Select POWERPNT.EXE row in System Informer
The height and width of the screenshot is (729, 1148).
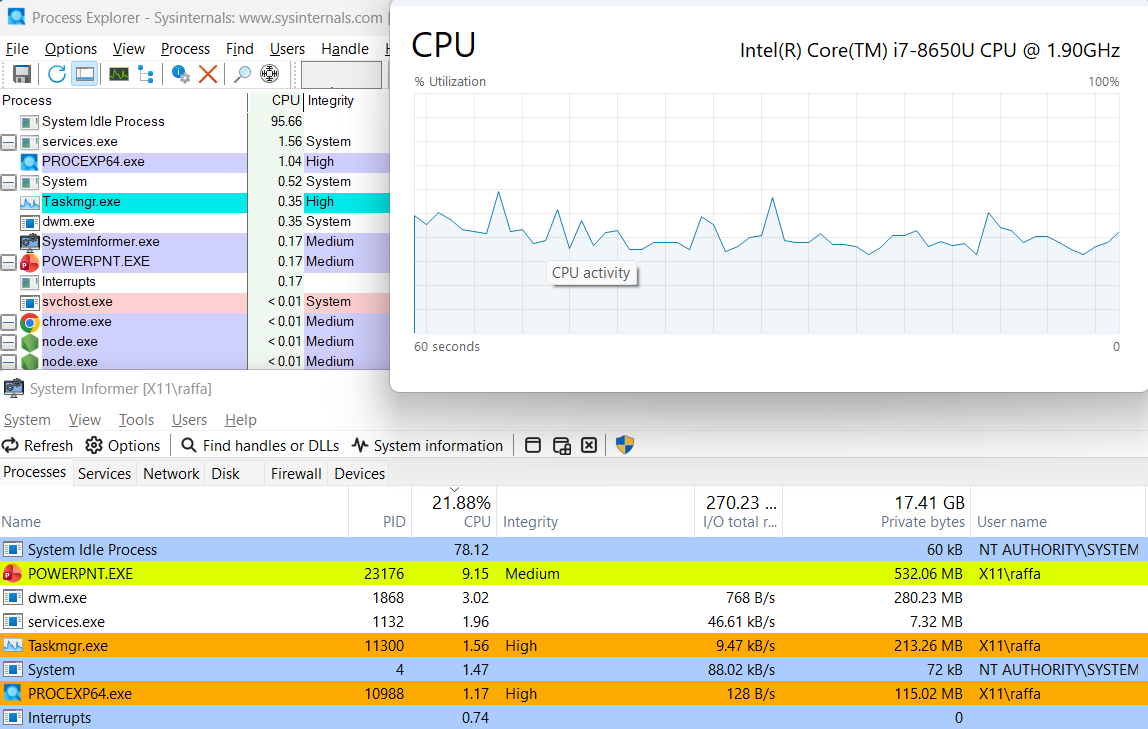point(574,574)
